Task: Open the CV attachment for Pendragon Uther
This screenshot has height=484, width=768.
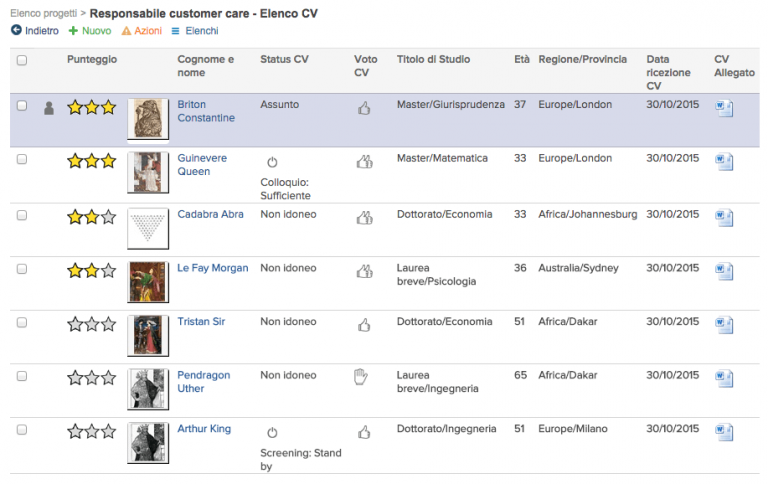Action: click(x=724, y=378)
